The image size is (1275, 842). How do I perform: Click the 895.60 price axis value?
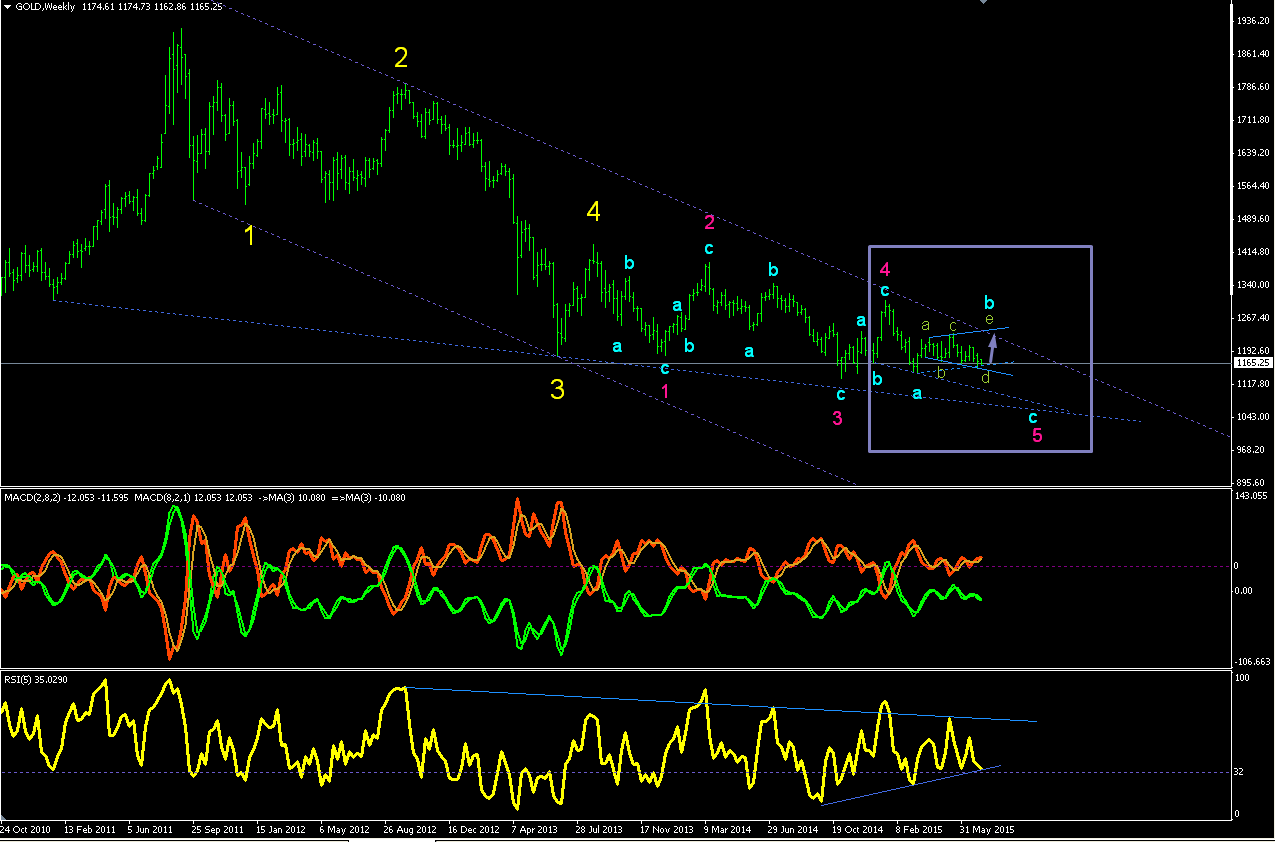(x=1251, y=482)
